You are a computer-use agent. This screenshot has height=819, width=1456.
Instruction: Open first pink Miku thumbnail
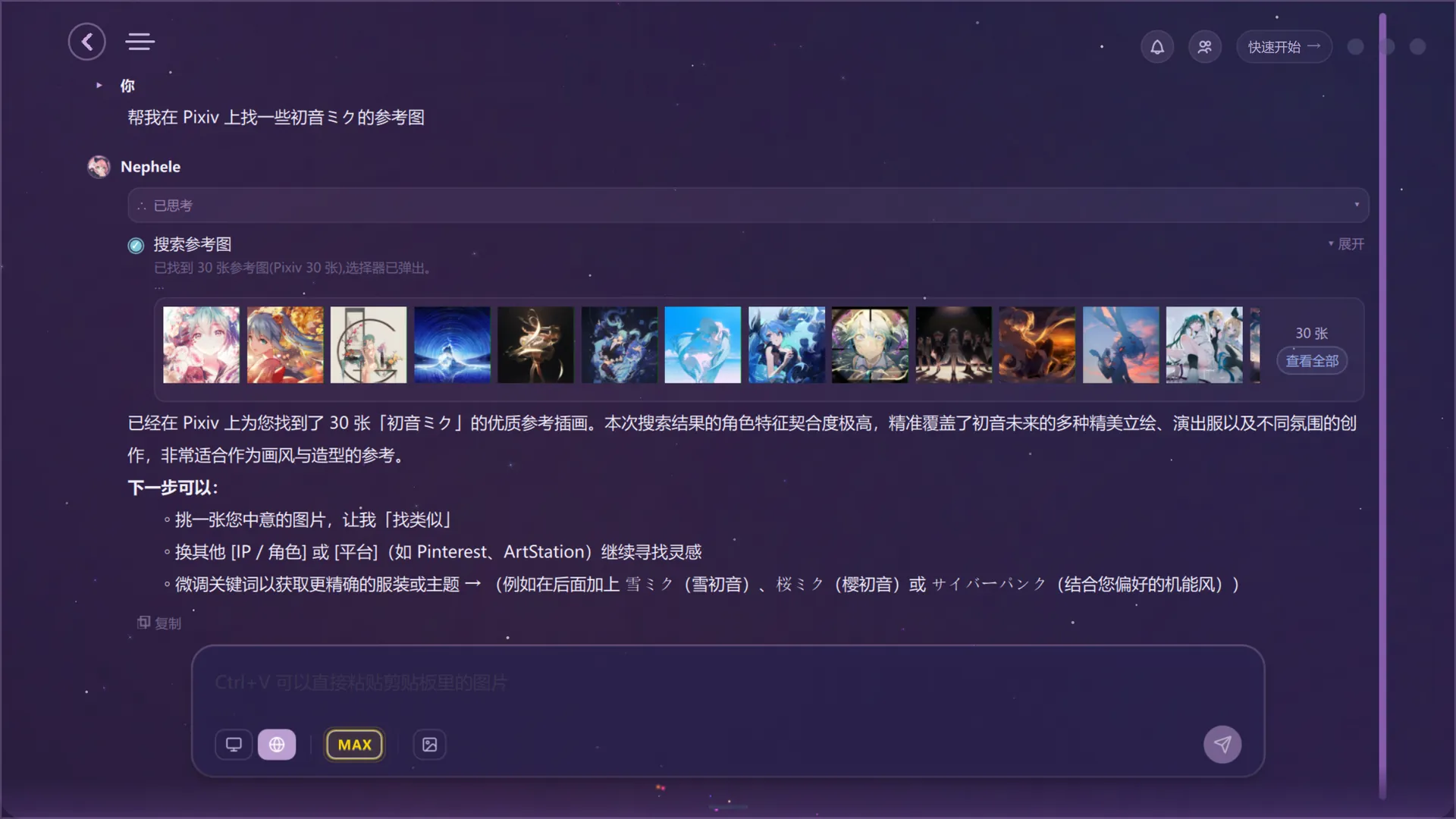tap(201, 345)
